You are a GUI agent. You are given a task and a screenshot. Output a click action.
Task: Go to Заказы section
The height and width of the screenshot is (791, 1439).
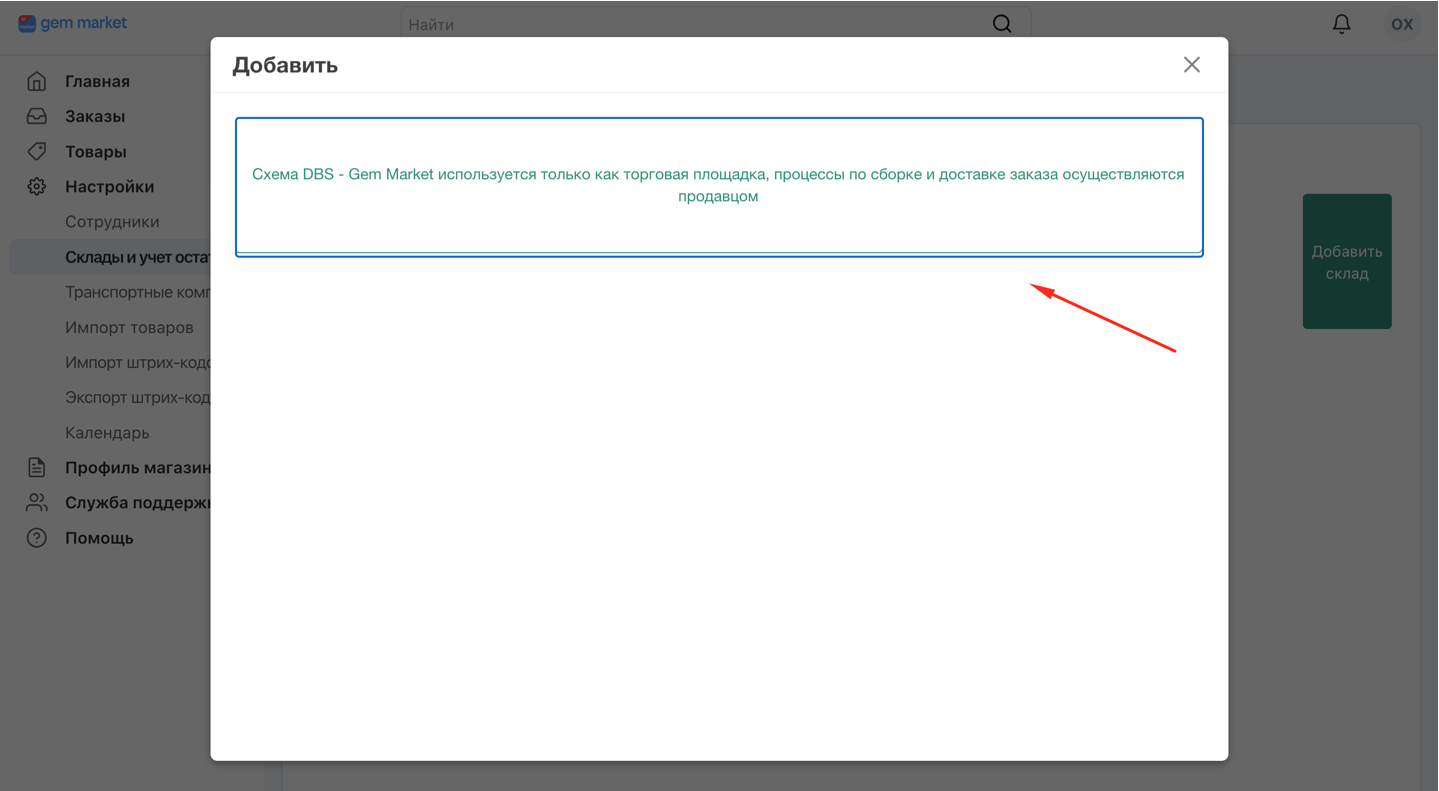(x=95, y=116)
